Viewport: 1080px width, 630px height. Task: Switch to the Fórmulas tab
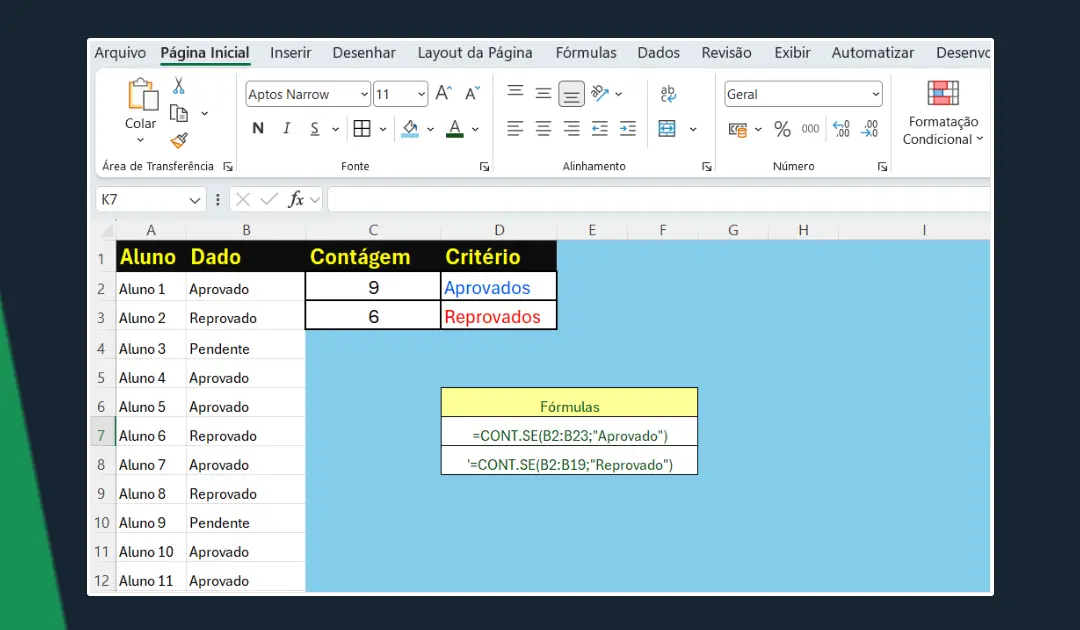(586, 53)
